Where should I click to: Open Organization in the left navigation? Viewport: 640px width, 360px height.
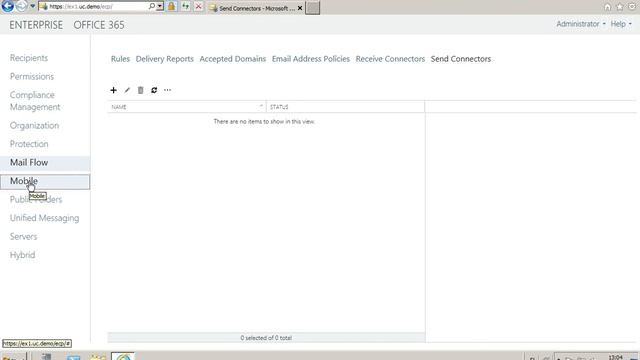click(x=34, y=125)
